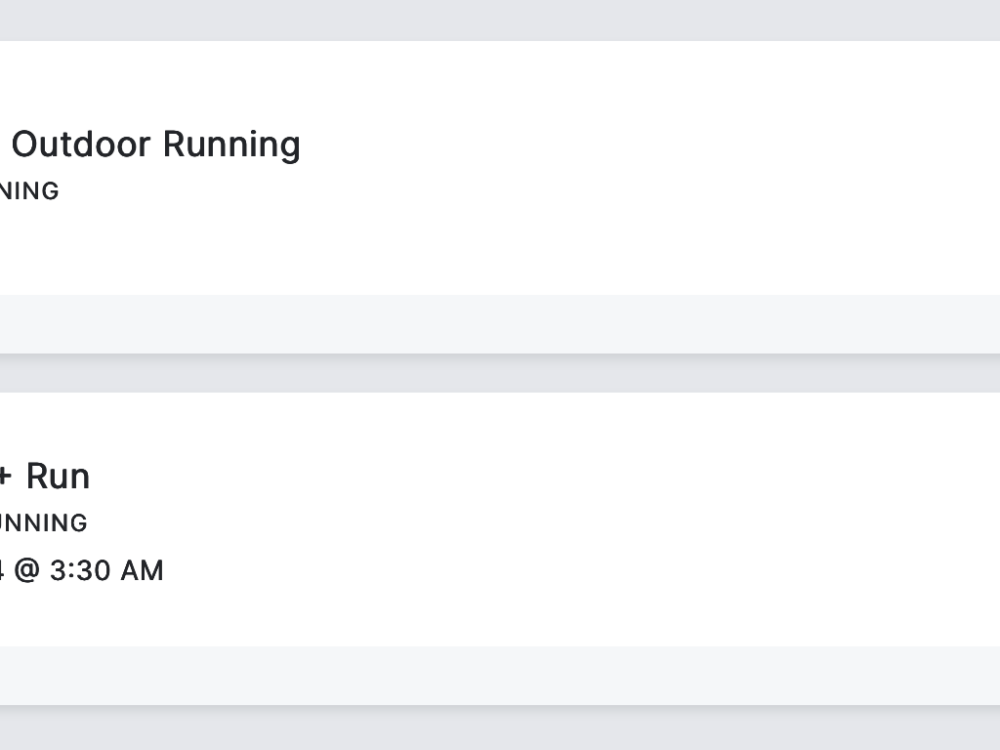Click the gray footer of Outdoor Running card
1000x750 pixels.
click(x=500, y=324)
